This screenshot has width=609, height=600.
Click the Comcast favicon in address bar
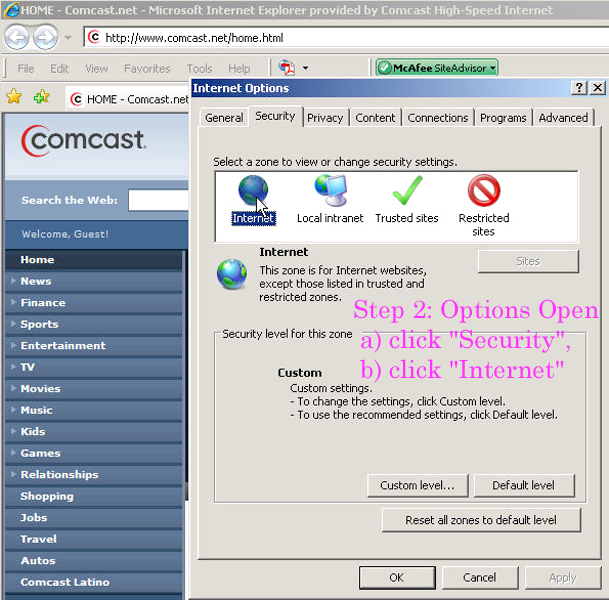point(94,37)
